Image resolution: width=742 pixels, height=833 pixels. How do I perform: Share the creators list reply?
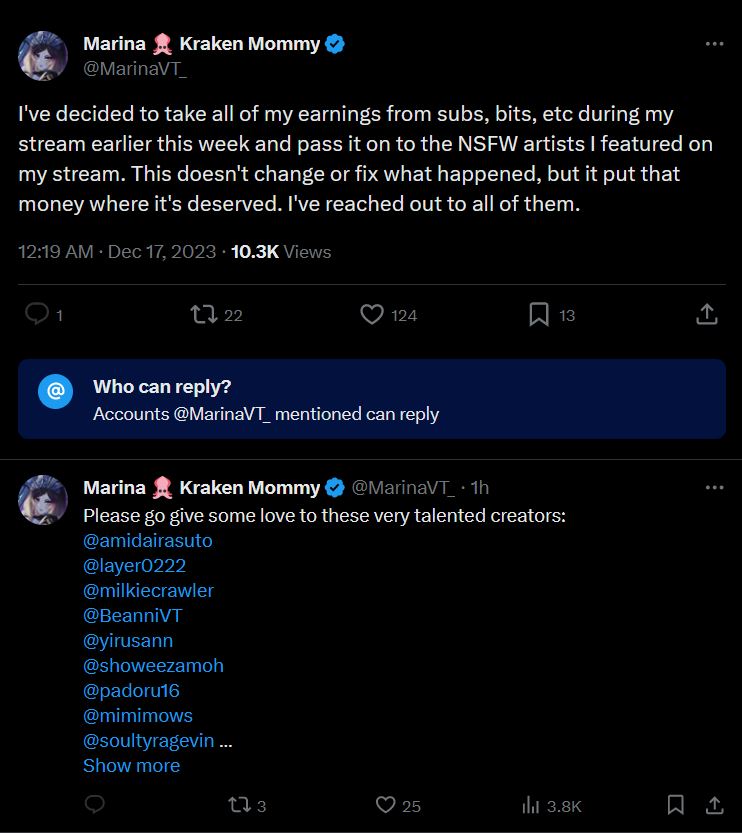714,805
